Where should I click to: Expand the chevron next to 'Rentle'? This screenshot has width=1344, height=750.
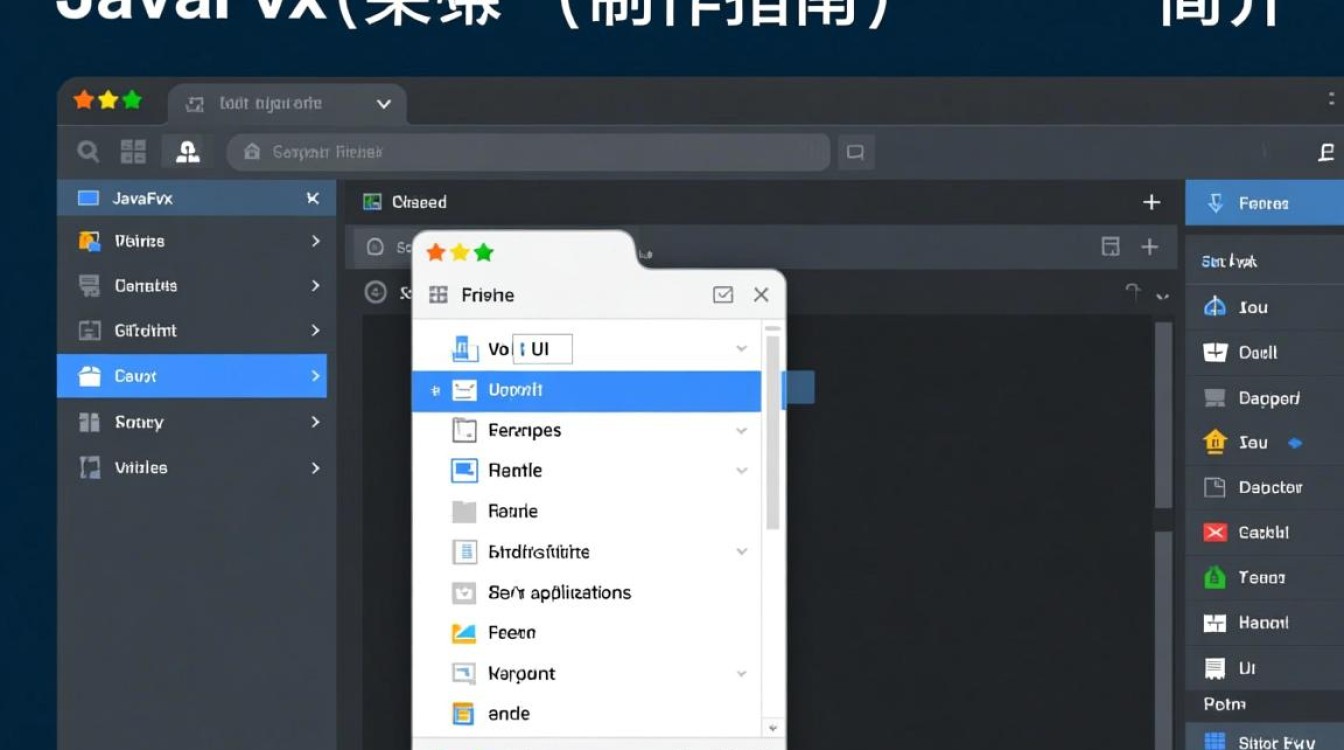coord(741,470)
